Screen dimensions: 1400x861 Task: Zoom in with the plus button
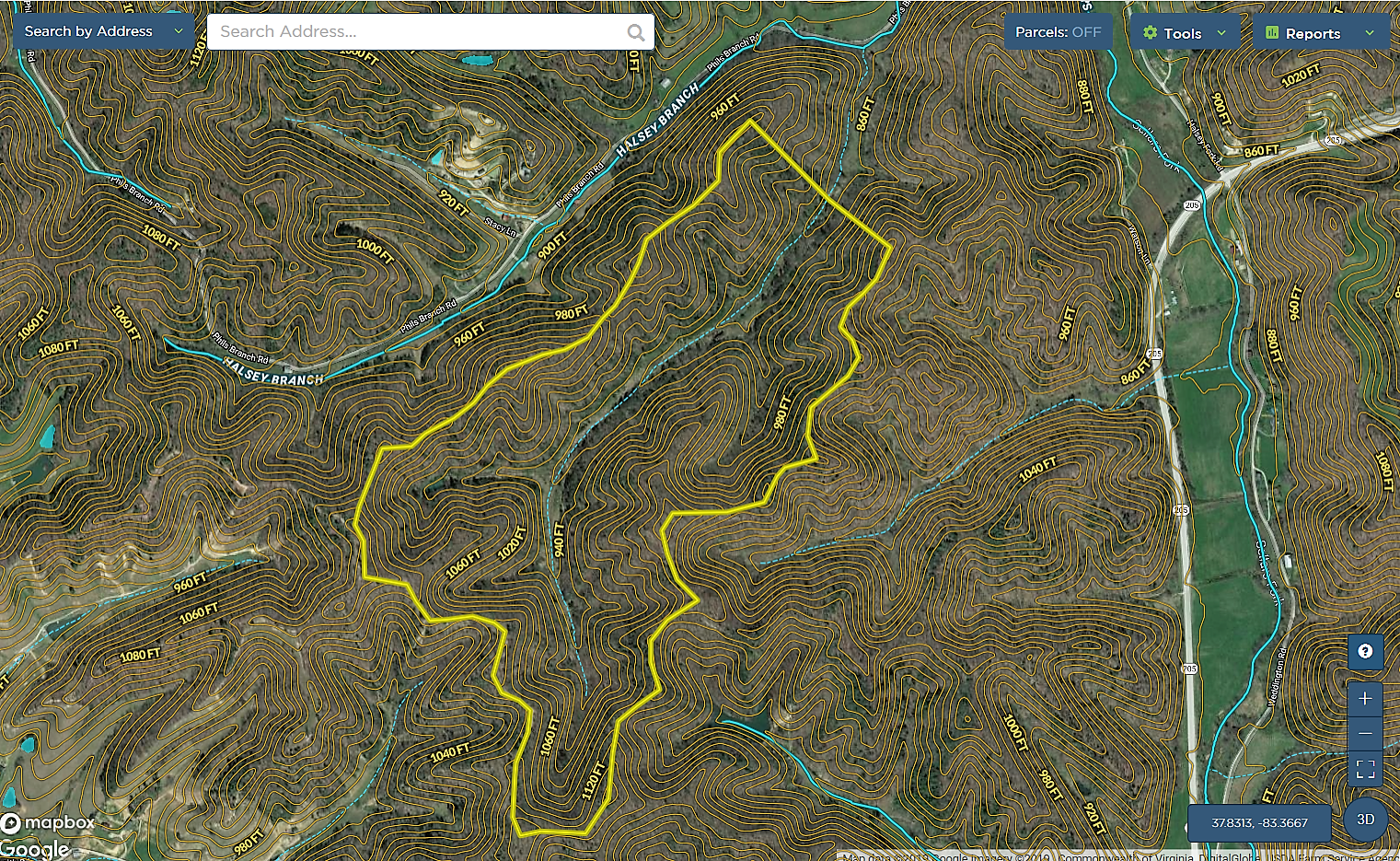(1365, 699)
